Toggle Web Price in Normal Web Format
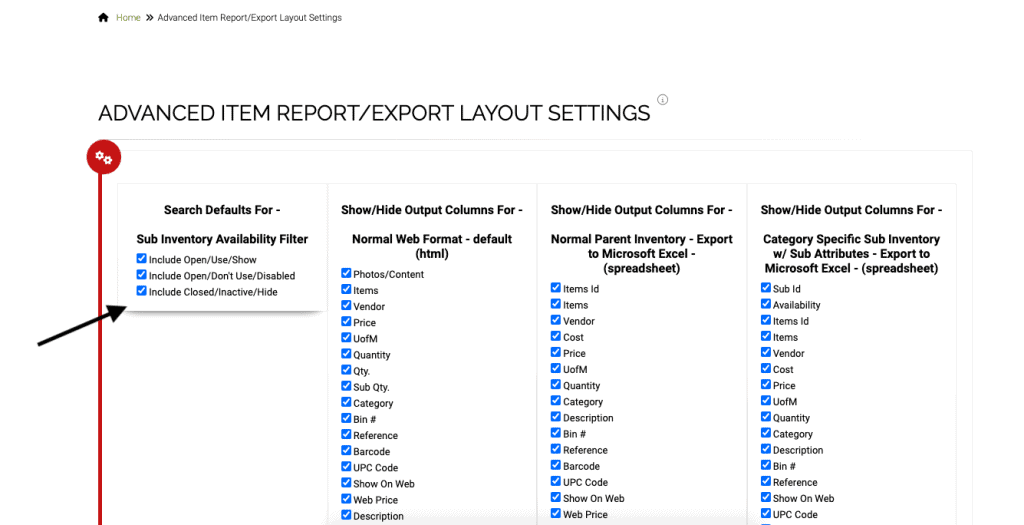 (x=346, y=499)
